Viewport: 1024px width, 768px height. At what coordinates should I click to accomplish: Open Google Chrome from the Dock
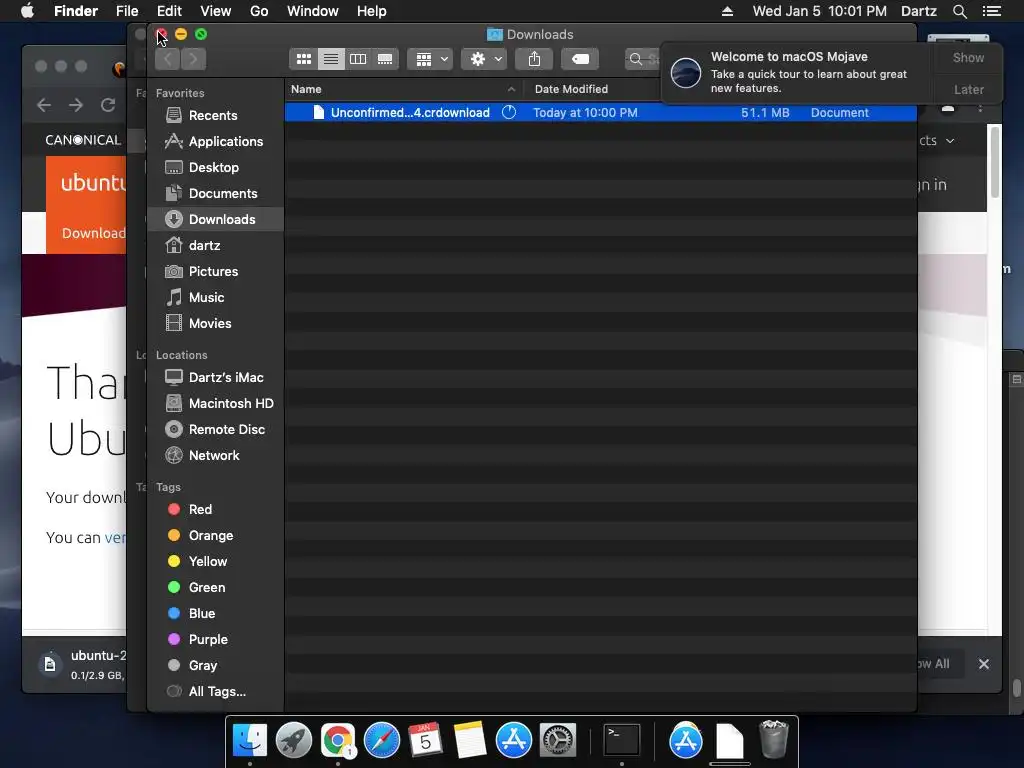point(338,740)
